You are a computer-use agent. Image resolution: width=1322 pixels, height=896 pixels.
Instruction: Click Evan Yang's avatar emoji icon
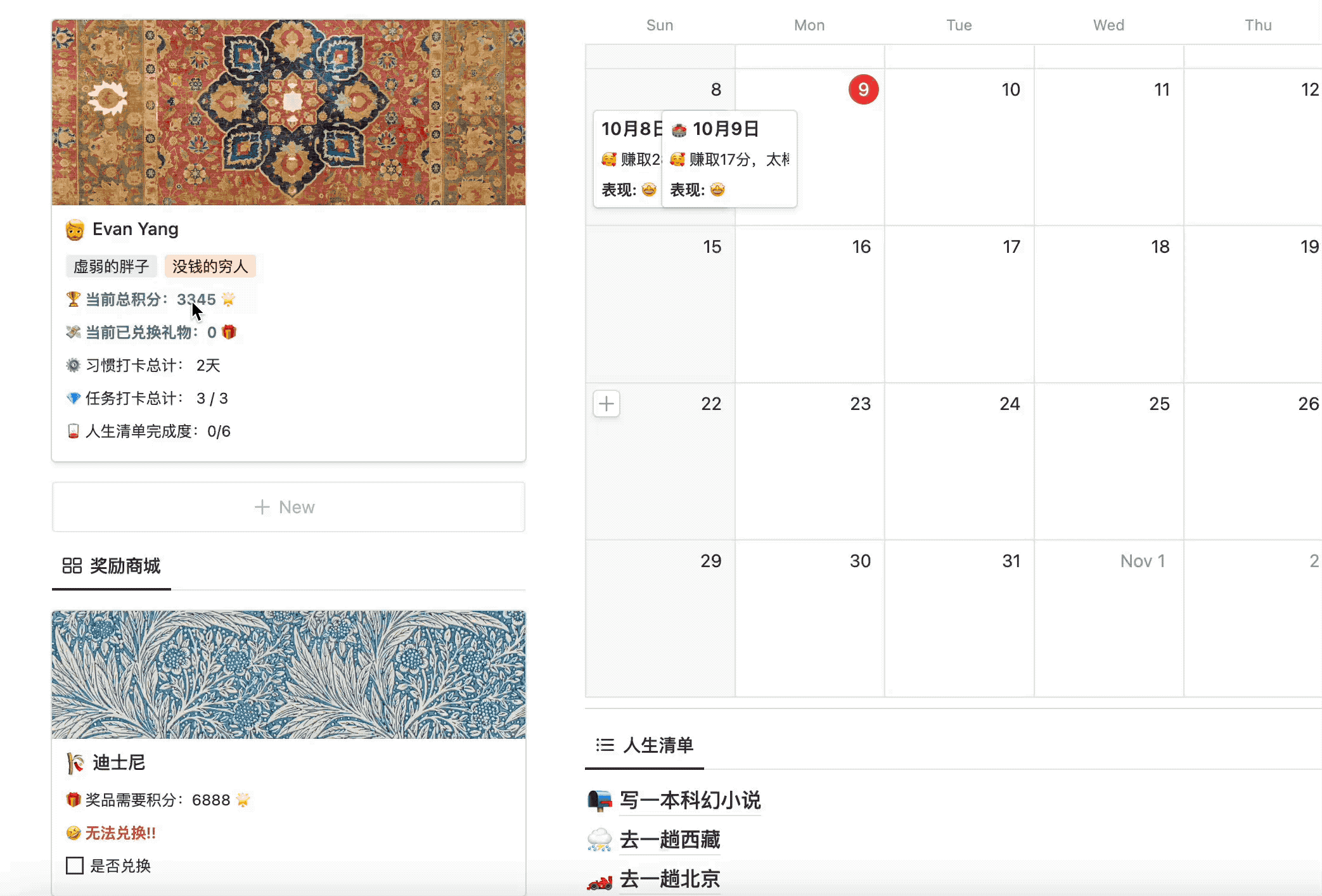[x=75, y=229]
